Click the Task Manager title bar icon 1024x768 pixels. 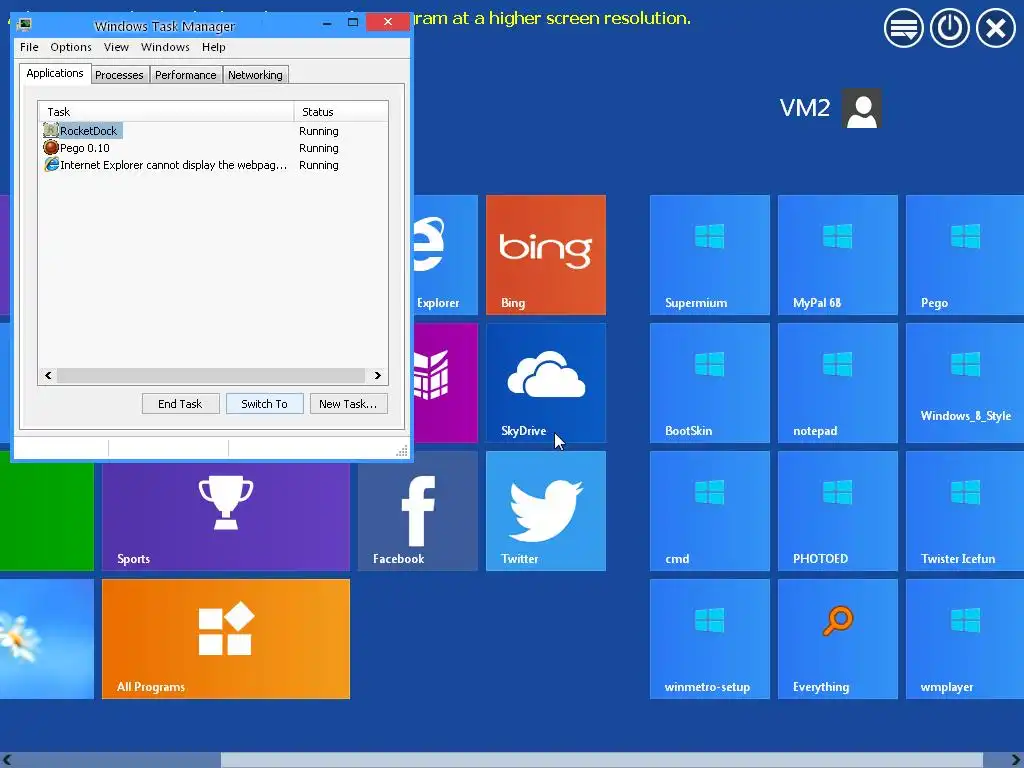[25, 25]
